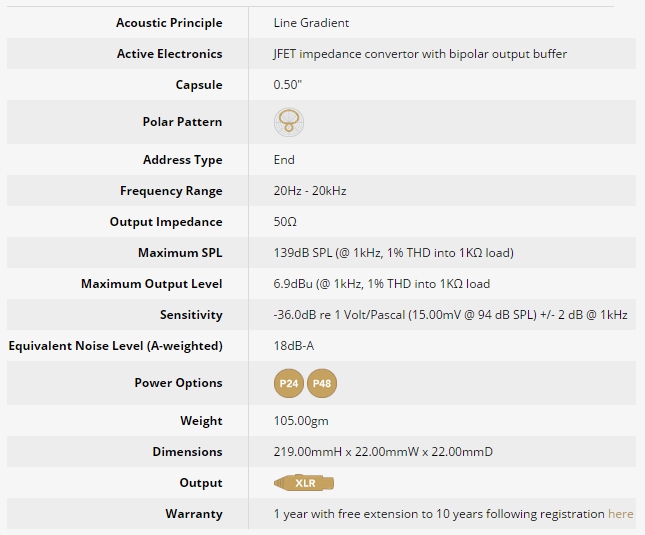The image size is (645, 535).
Task: Select the P24 power option badge
Action: coord(289,383)
